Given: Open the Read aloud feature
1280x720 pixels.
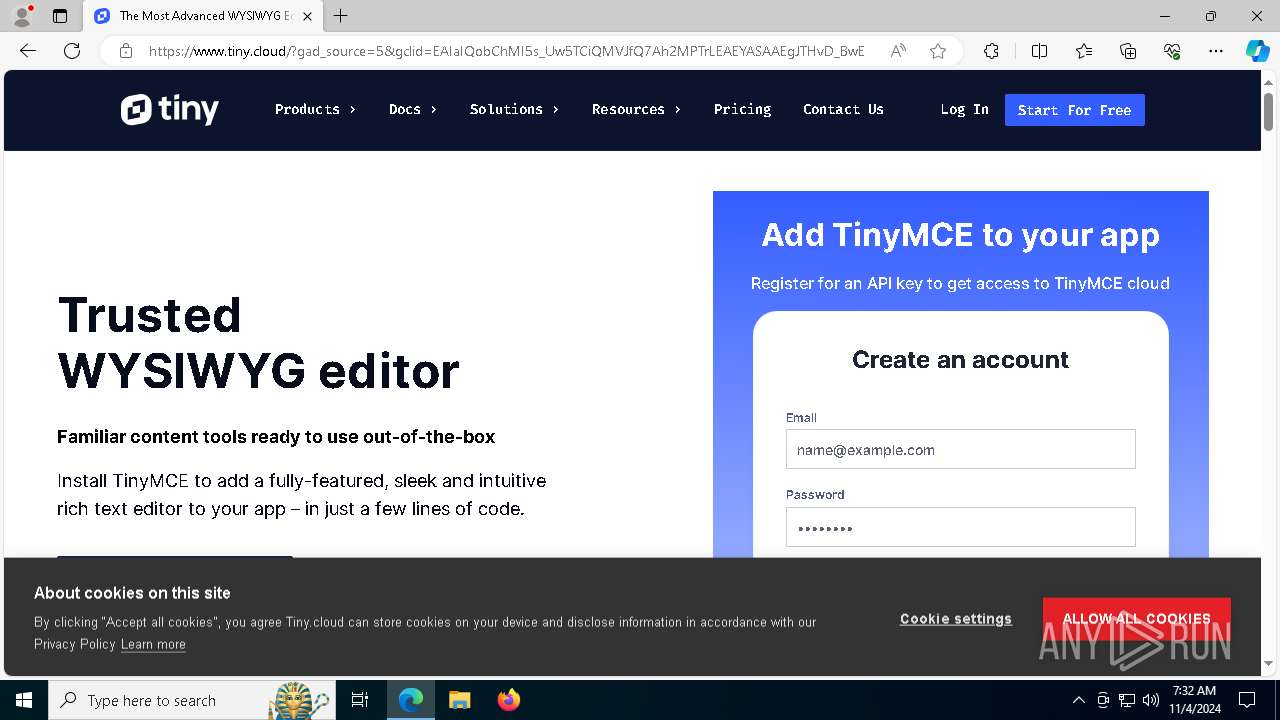Looking at the screenshot, I should tap(898, 51).
